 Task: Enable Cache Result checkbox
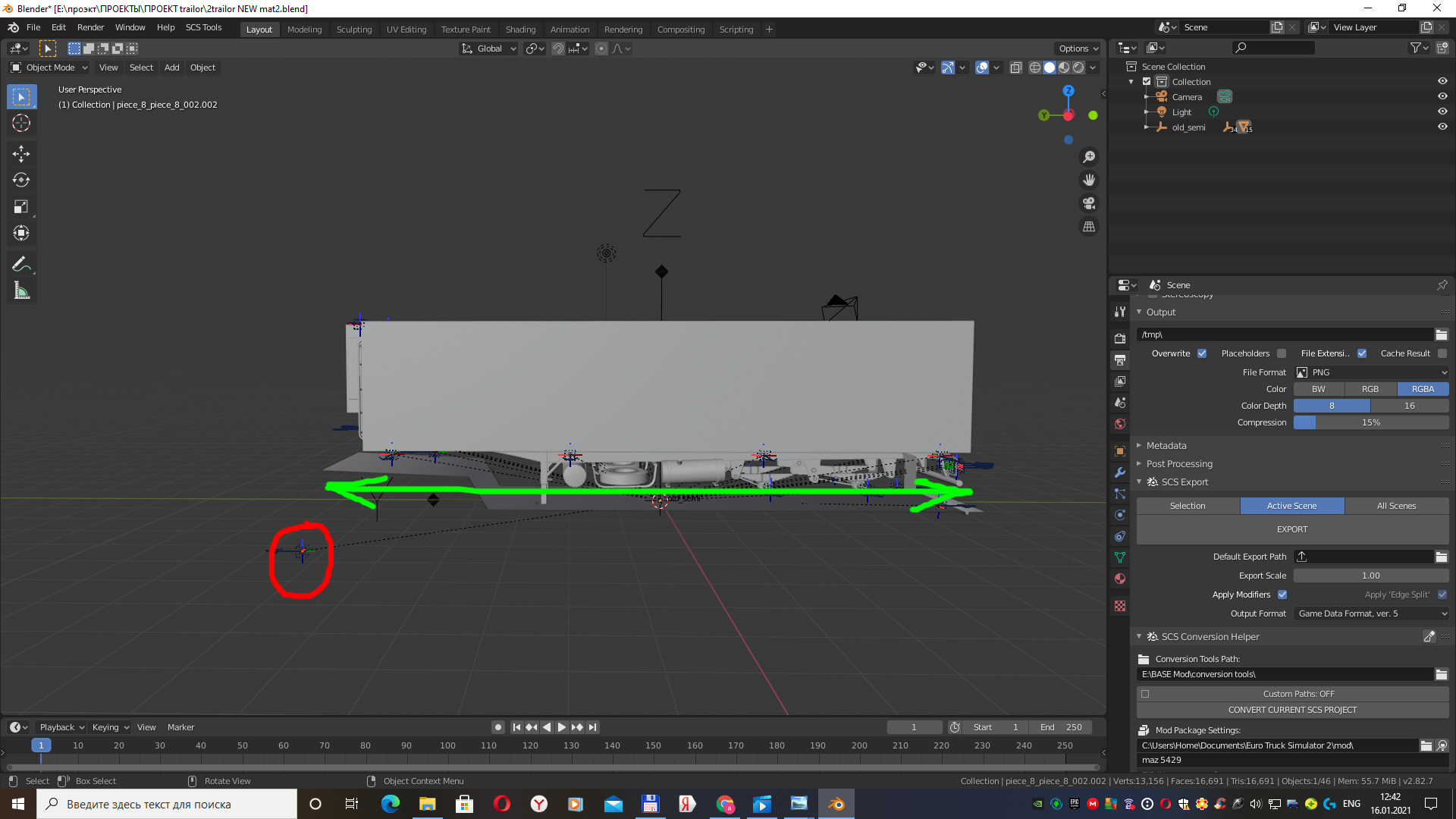[x=1442, y=353]
